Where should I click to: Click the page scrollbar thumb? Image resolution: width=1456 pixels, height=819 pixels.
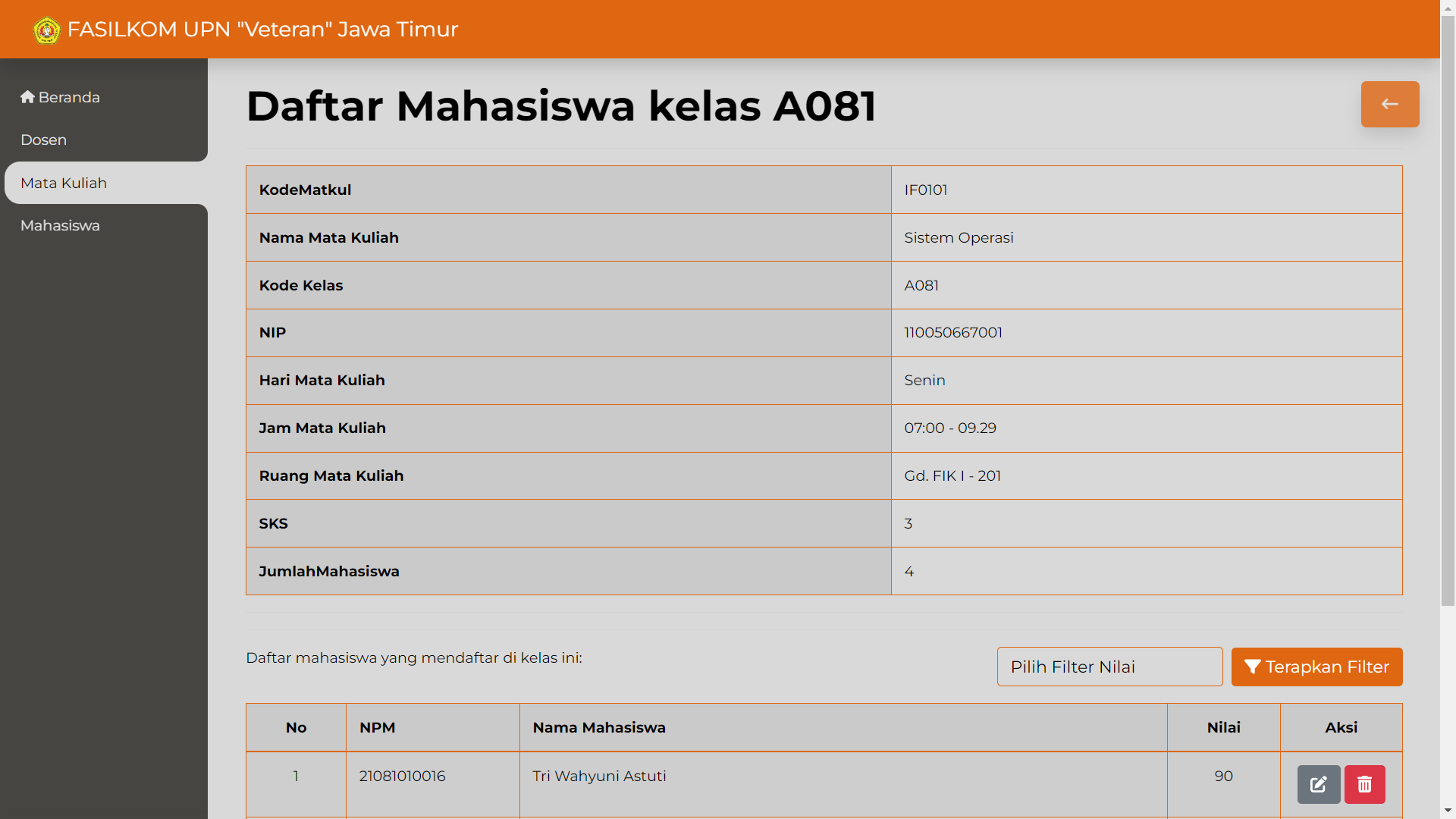1448,311
